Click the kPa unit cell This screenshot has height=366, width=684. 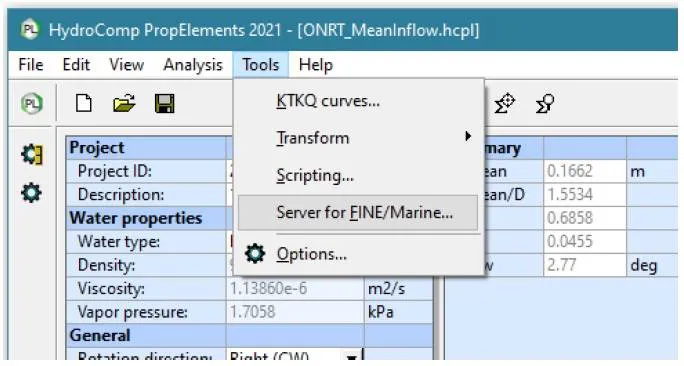click(x=398, y=312)
